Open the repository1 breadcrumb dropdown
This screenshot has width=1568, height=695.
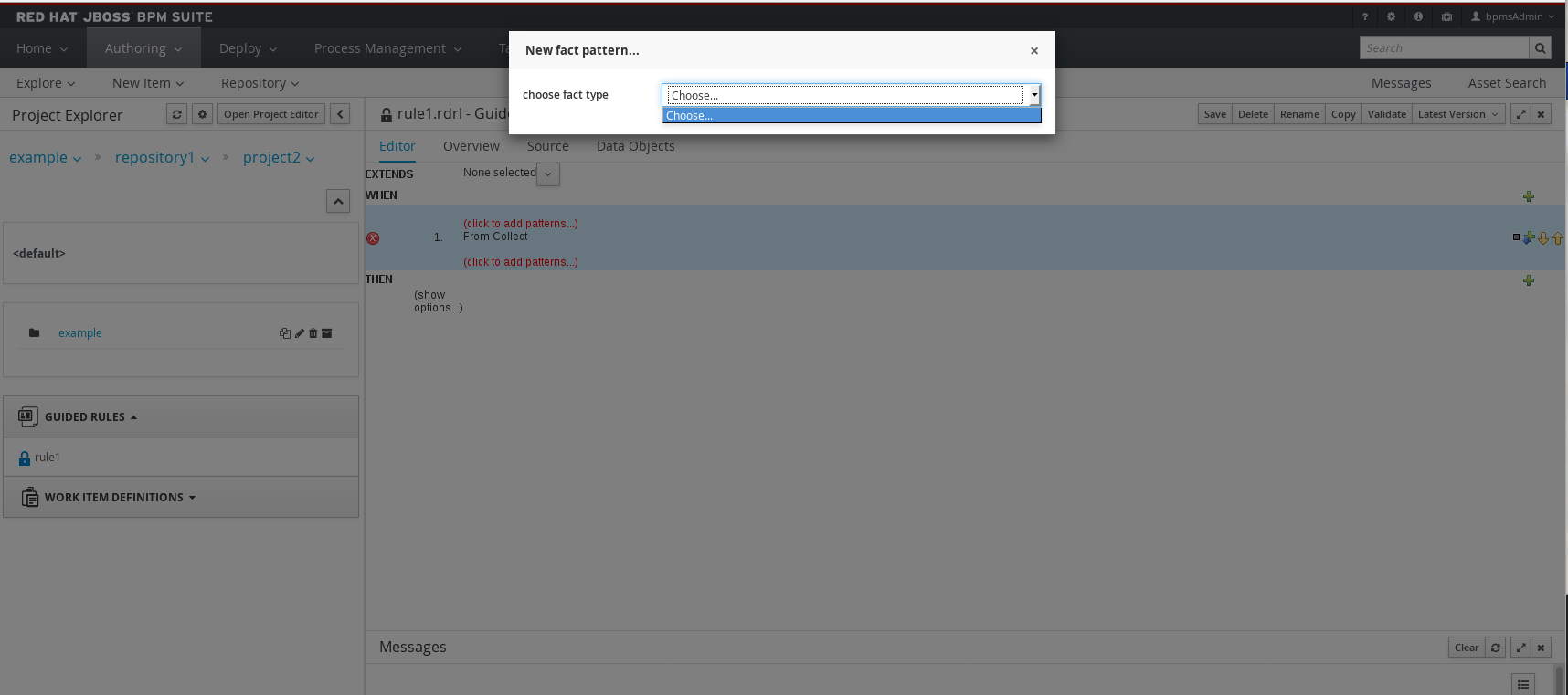pyautogui.click(x=162, y=158)
